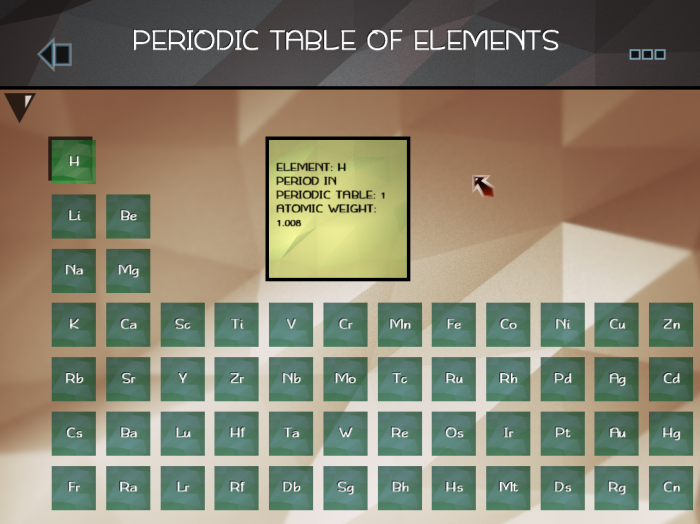Screen dimensions: 700x524
Task: Choose the Lr element tile
Action: tap(183, 488)
